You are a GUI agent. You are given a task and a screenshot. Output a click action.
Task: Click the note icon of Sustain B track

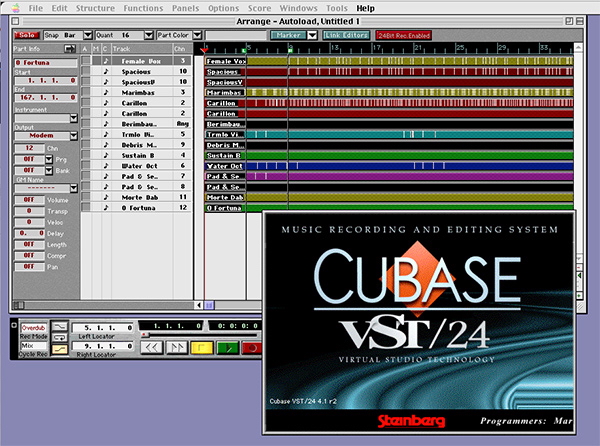tap(106, 155)
